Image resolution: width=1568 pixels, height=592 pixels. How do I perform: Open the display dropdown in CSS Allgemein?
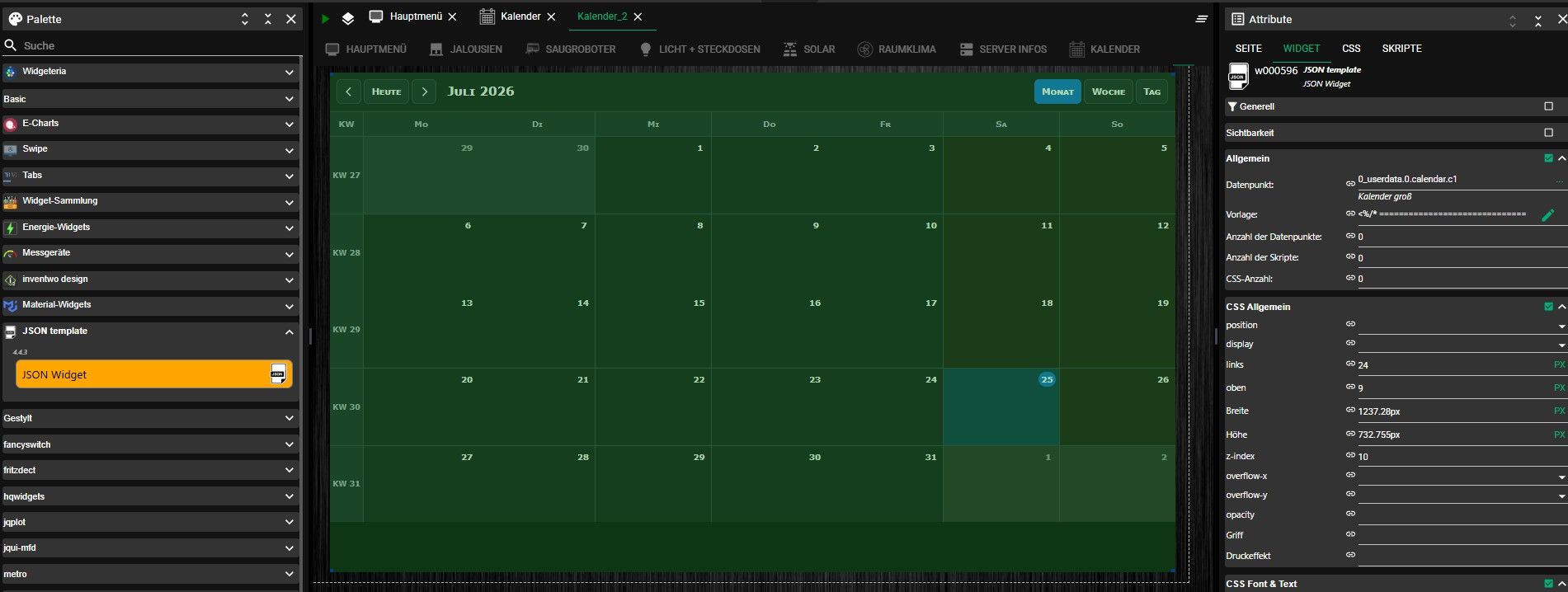pos(1561,345)
